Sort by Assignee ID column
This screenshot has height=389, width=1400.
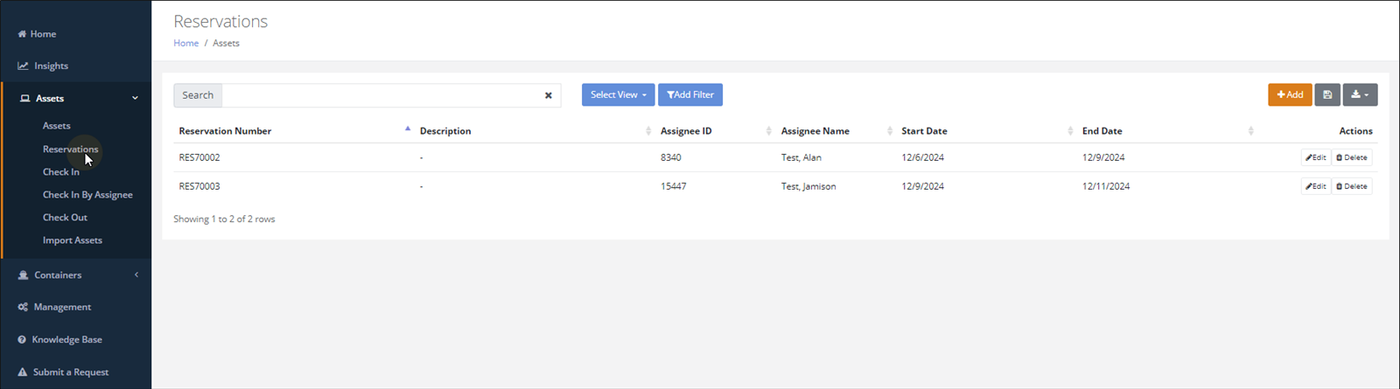pos(769,131)
